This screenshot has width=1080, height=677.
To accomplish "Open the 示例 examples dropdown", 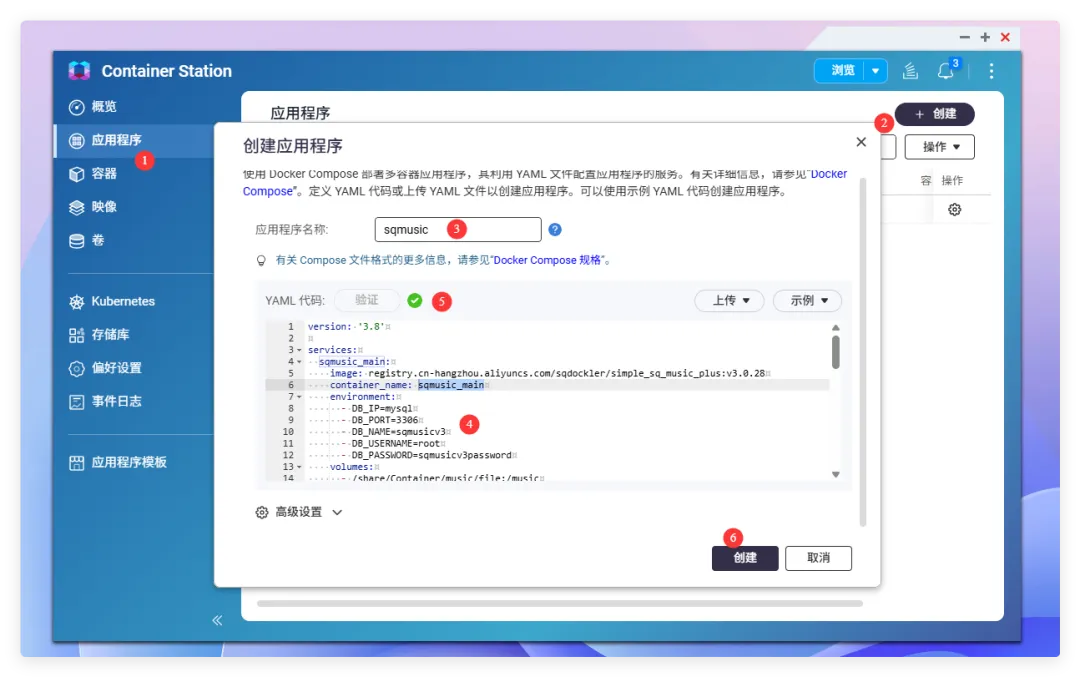I will click(807, 300).
